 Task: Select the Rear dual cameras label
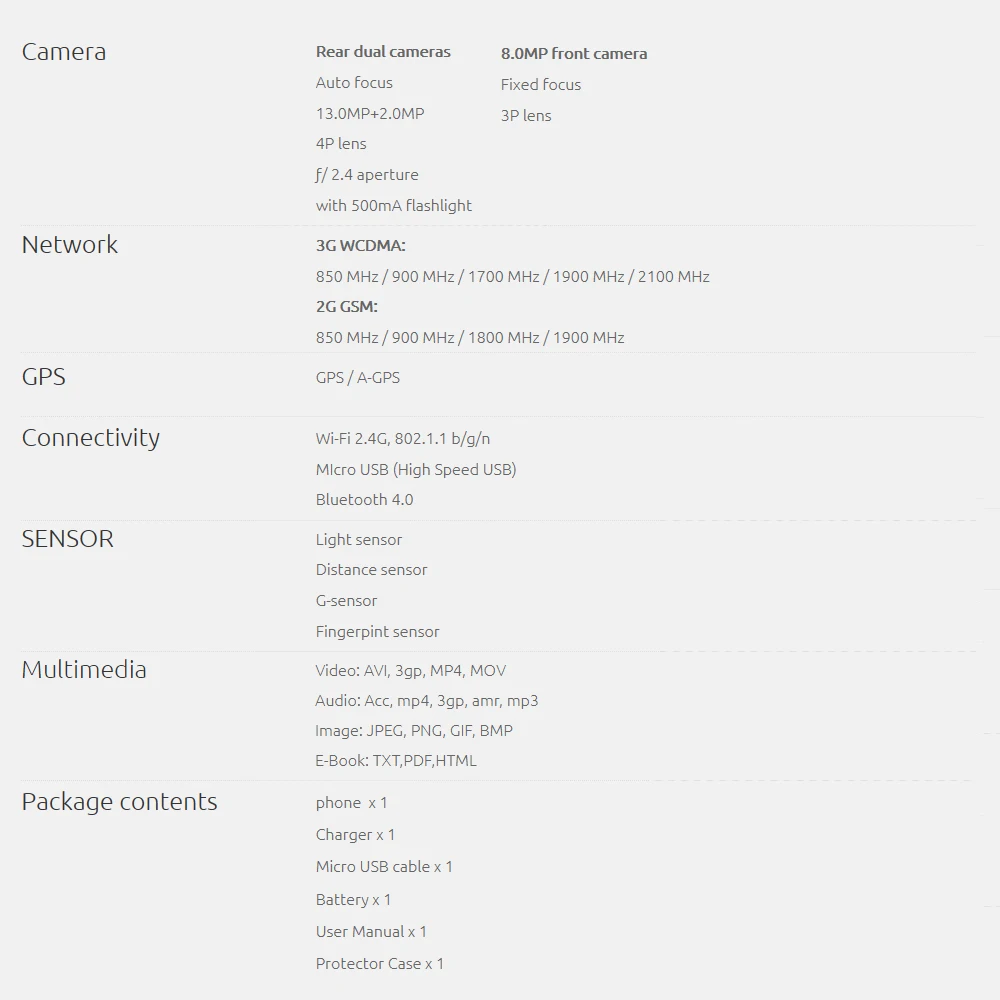(383, 52)
